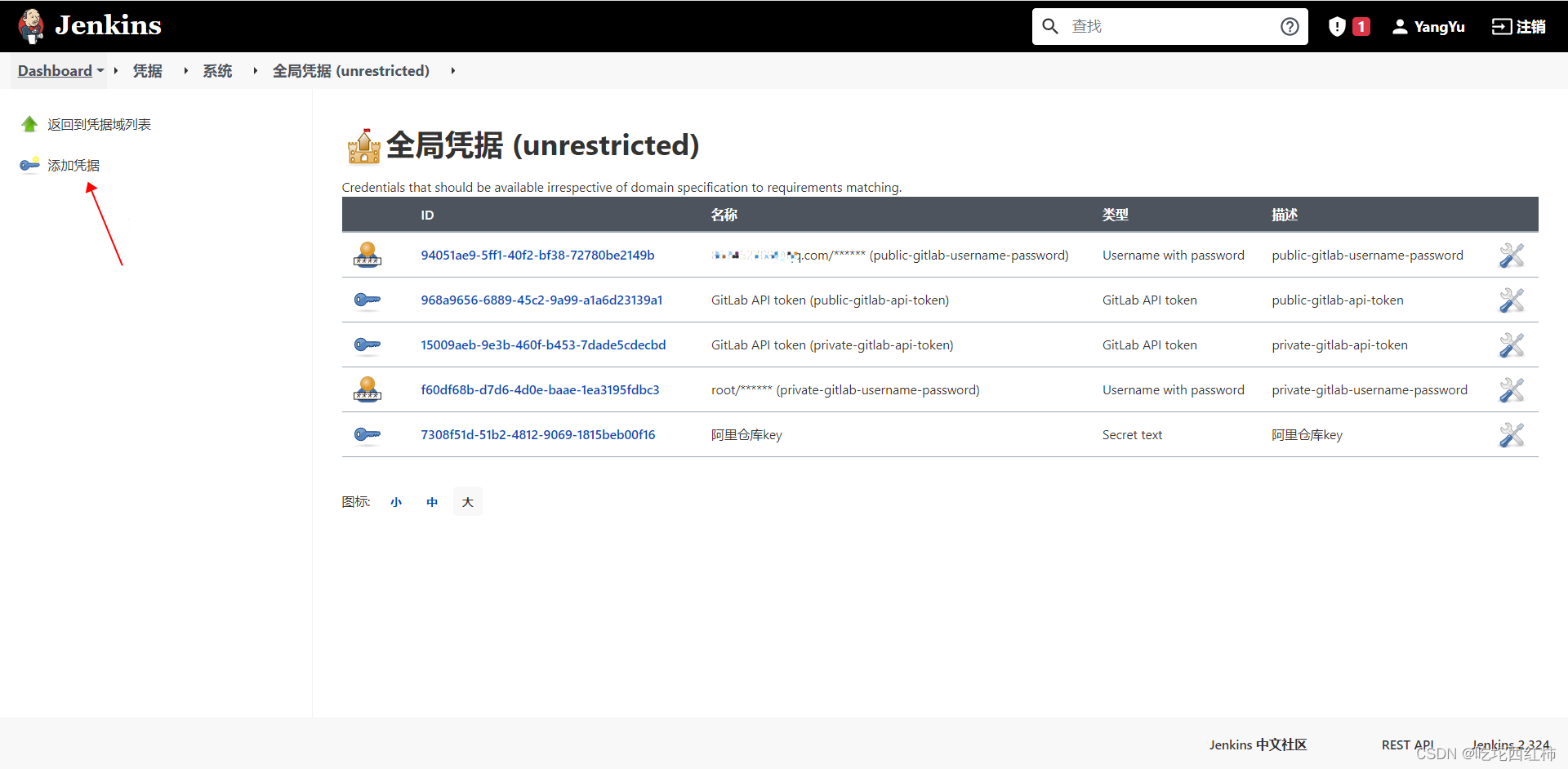The width and height of the screenshot is (1568, 769).
Task: Click 'GitLab API token (public-gitlab-api-token)' name cell
Action: (830, 300)
